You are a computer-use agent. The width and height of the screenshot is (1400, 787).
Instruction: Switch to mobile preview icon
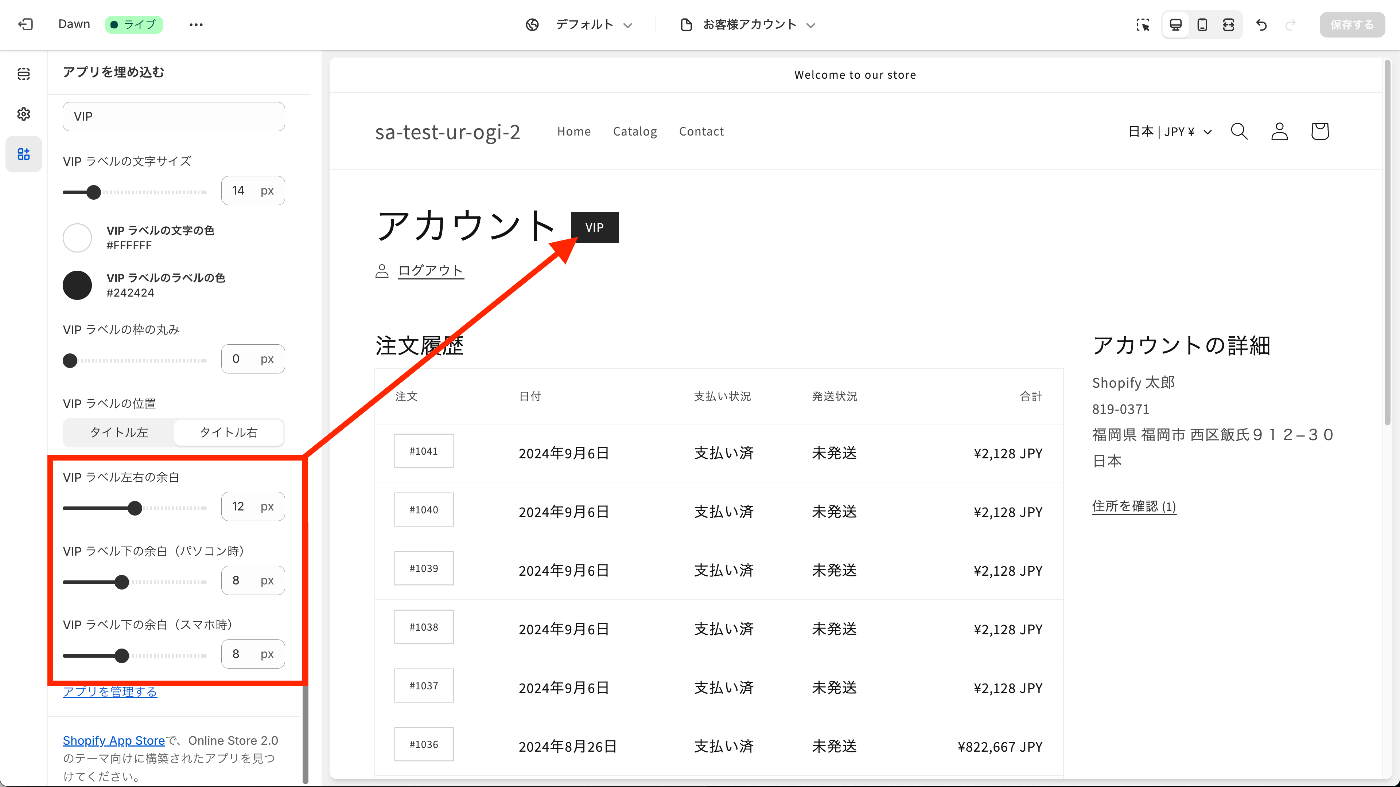pyautogui.click(x=1202, y=25)
